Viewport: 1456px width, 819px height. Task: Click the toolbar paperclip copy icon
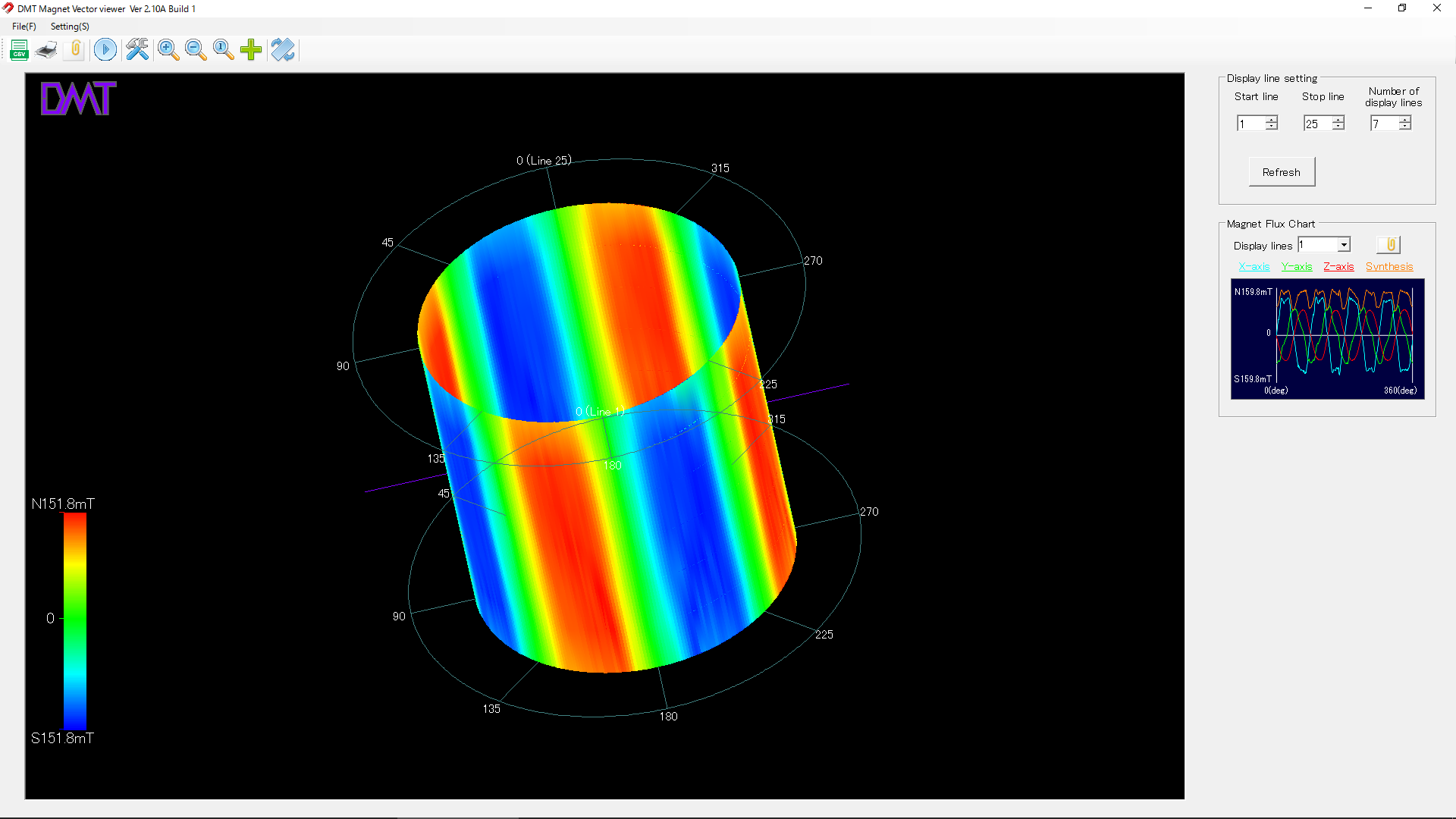75,50
